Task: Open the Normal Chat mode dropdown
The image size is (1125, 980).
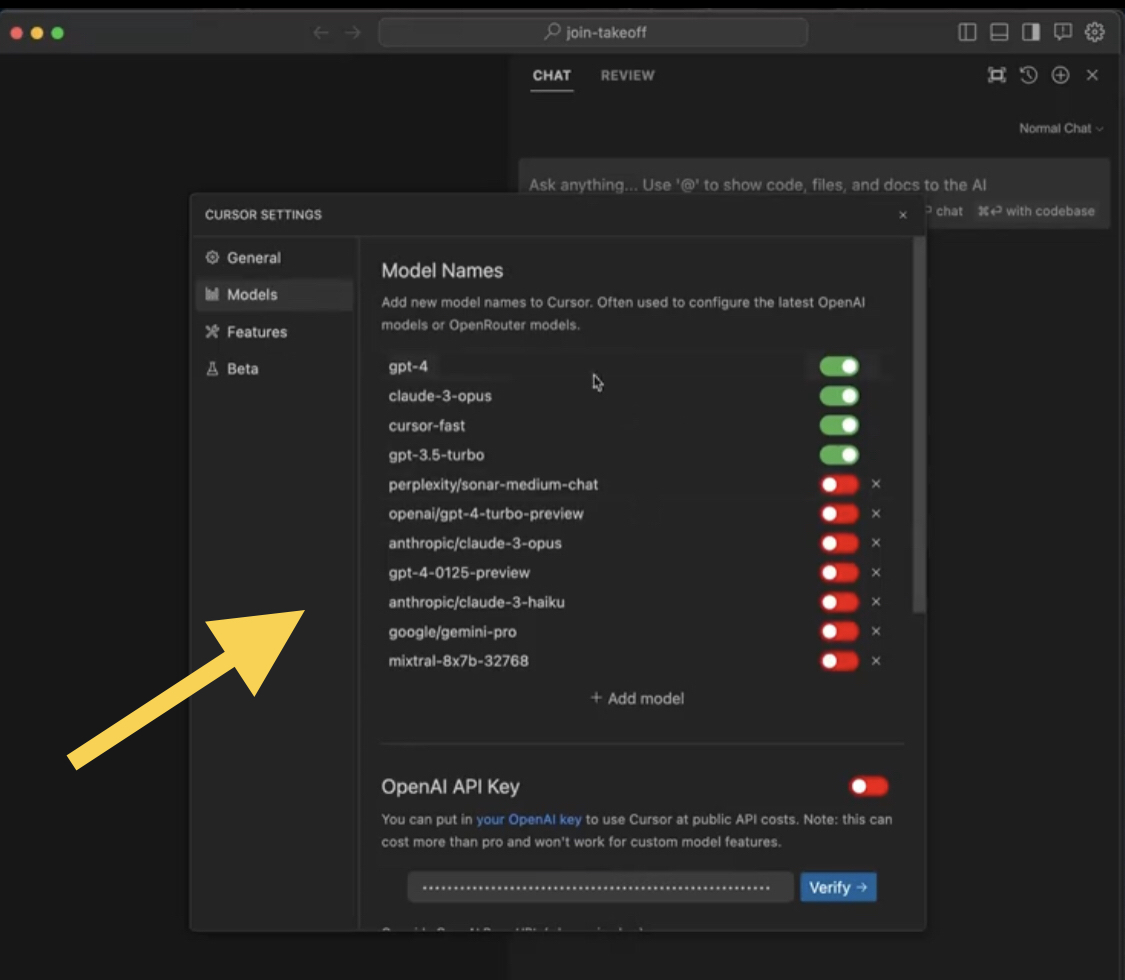Action: [1061, 128]
